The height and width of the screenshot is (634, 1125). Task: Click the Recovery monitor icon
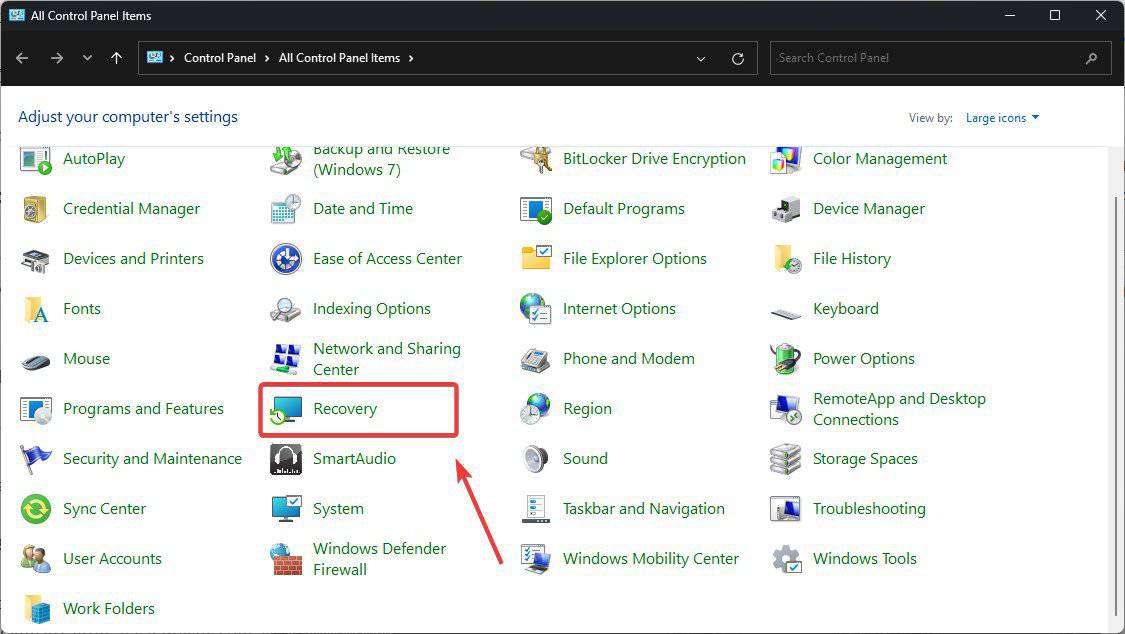point(286,410)
